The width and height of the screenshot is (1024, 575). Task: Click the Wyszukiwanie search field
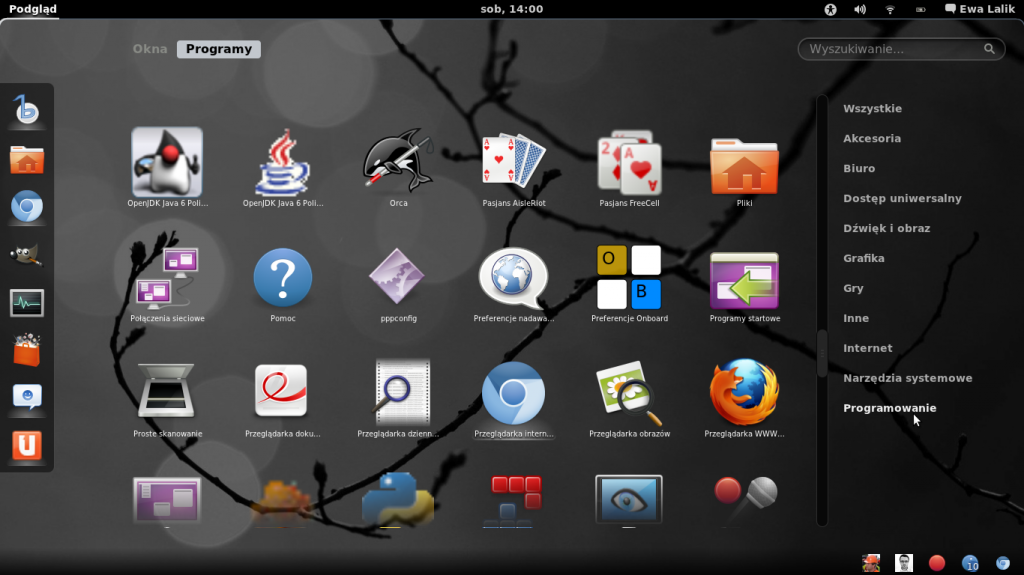[901, 49]
